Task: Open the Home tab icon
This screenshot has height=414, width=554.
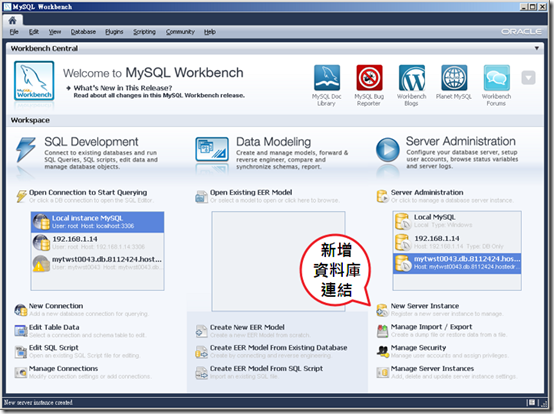Action: coord(12,20)
